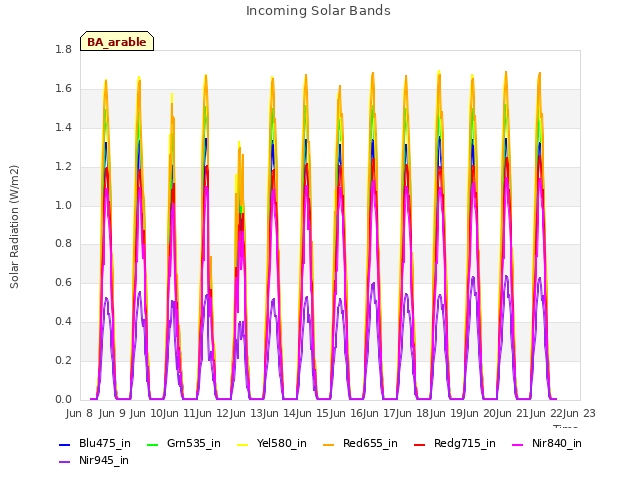Click the Incoming Solar Bands chart title
Screen dimensions: 640x480
click(318, 11)
